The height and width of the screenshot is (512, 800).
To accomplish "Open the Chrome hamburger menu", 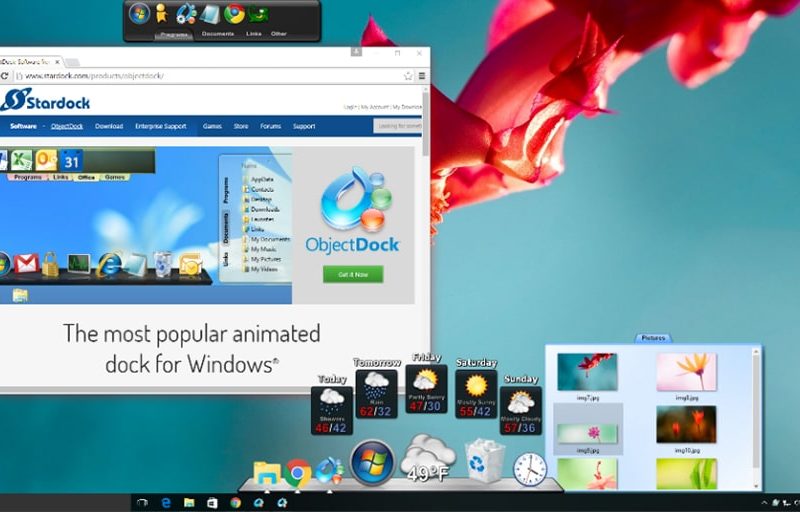I will [422, 76].
